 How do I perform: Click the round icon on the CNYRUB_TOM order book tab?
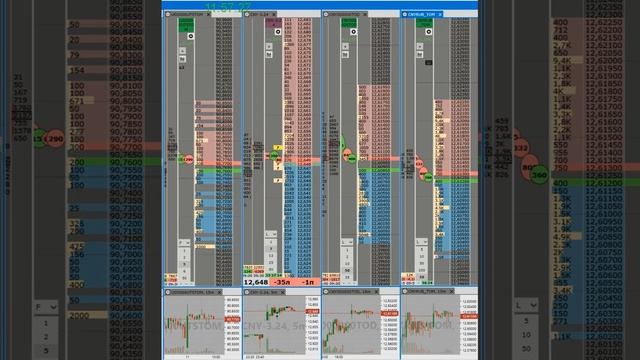click(x=405, y=14)
